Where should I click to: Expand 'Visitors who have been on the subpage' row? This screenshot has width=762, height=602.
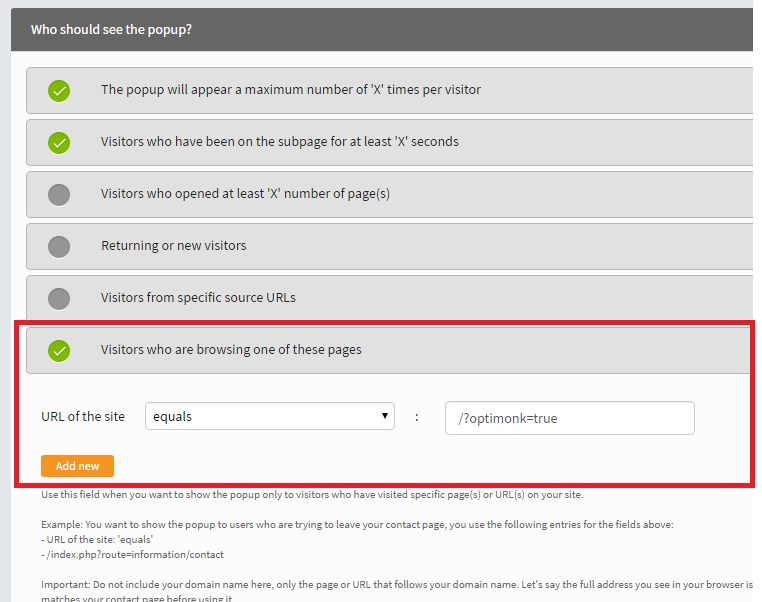coord(389,142)
